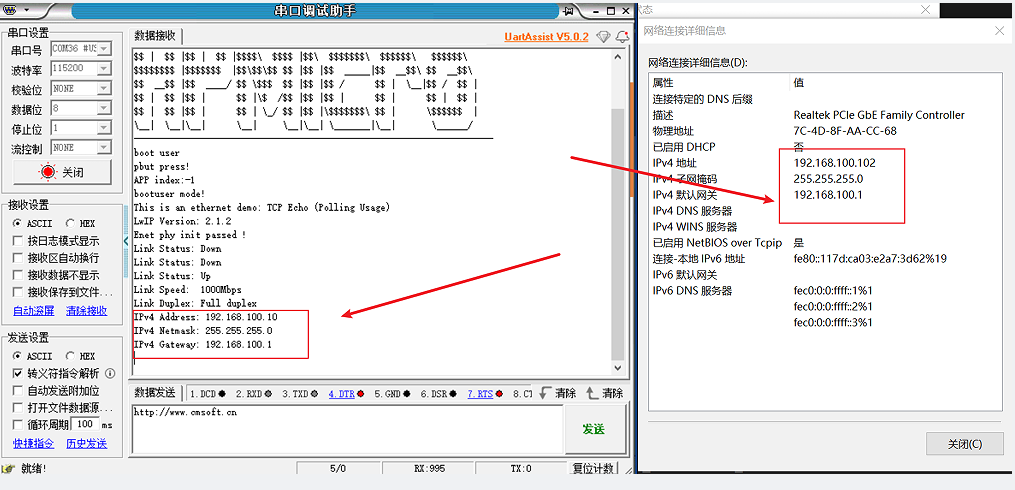Select the Realtek PCIe GbE Family Controller text
The image size is (1015, 490).
click(x=879, y=115)
